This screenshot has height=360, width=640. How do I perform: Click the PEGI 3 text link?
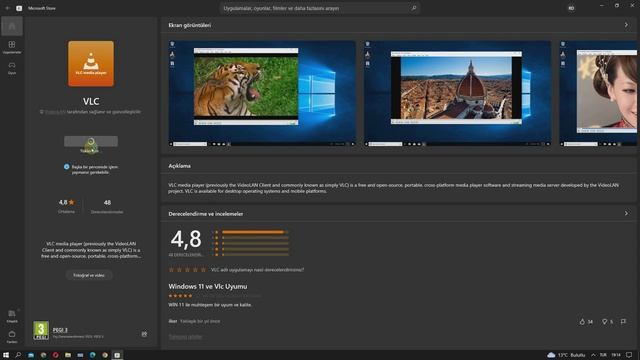pyautogui.click(x=60, y=330)
